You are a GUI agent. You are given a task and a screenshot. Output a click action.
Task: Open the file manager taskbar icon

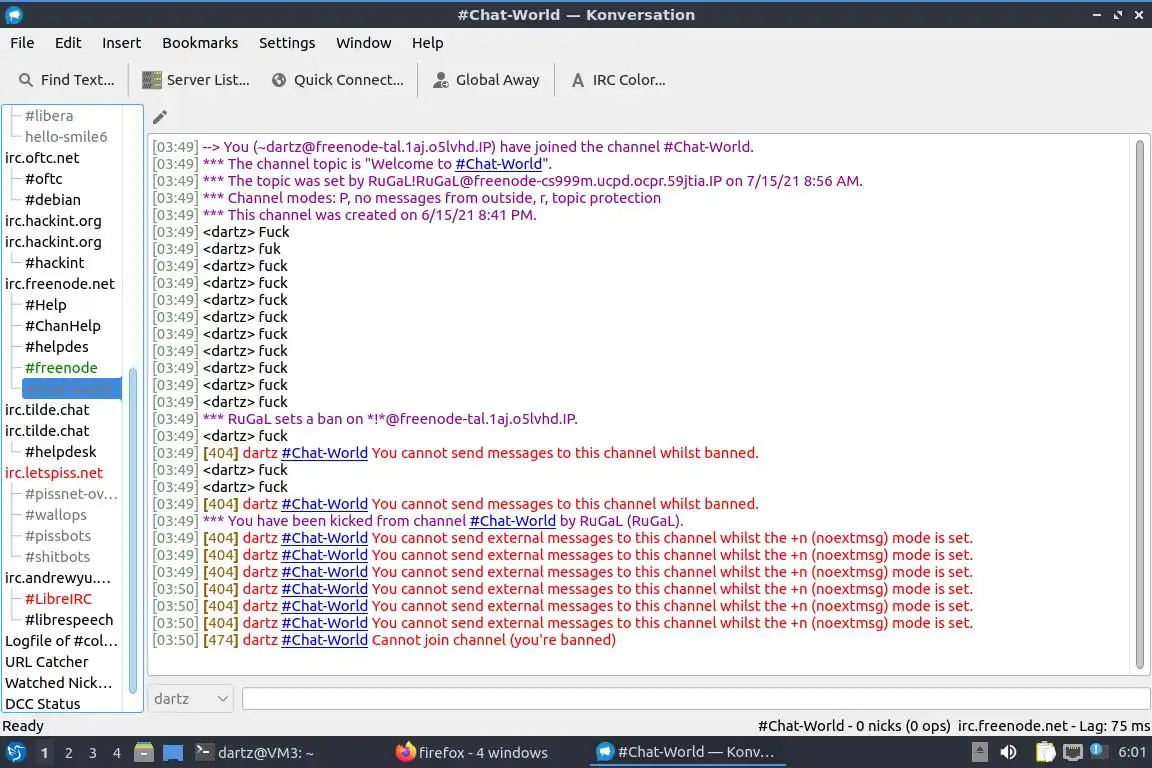click(144, 753)
